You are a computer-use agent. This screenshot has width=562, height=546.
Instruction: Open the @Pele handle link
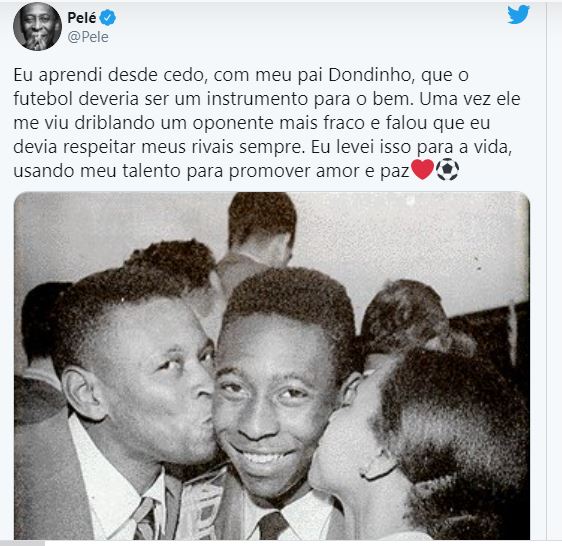88,37
